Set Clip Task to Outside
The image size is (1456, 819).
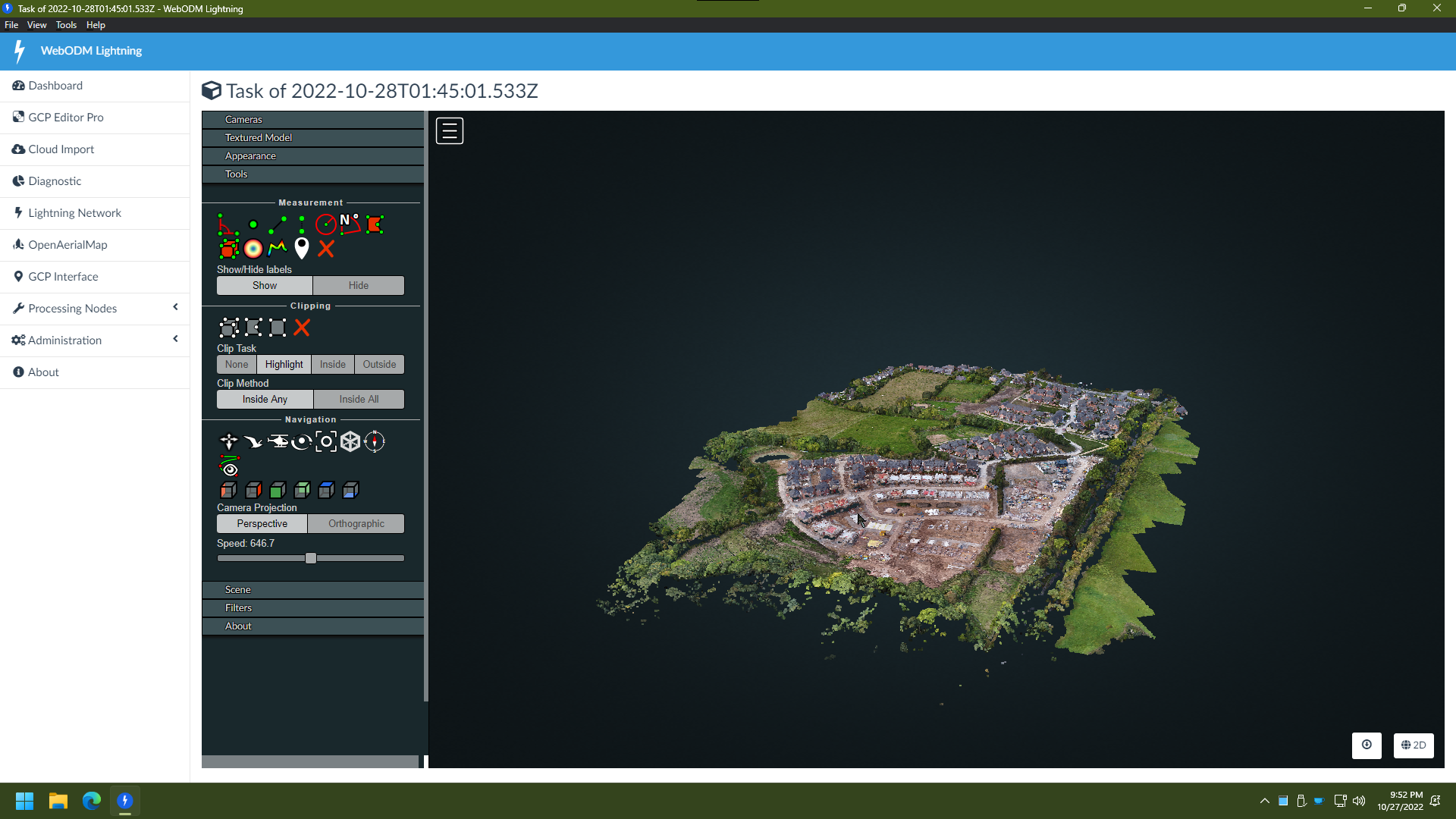point(379,364)
